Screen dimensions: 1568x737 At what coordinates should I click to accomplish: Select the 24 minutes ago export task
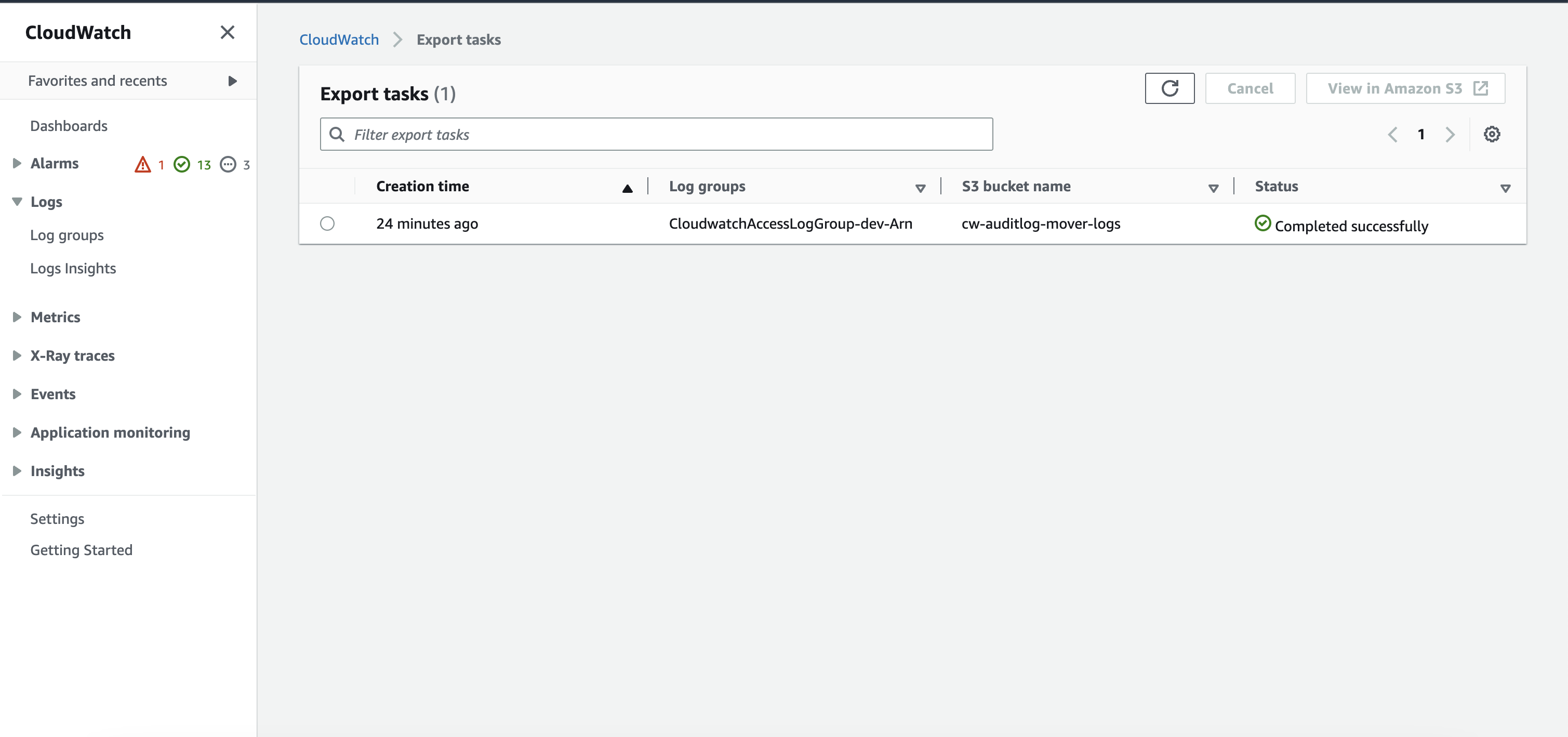tap(327, 223)
